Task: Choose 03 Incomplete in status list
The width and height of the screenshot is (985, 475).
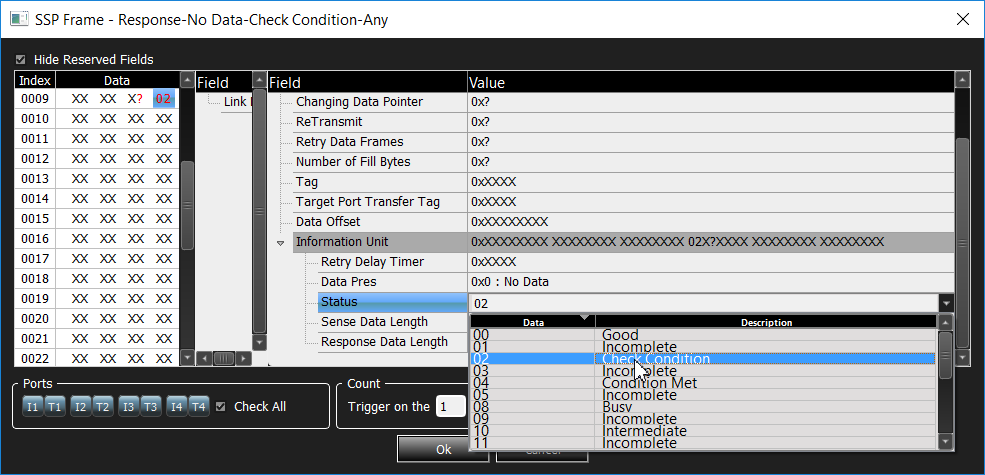Action: pos(702,371)
